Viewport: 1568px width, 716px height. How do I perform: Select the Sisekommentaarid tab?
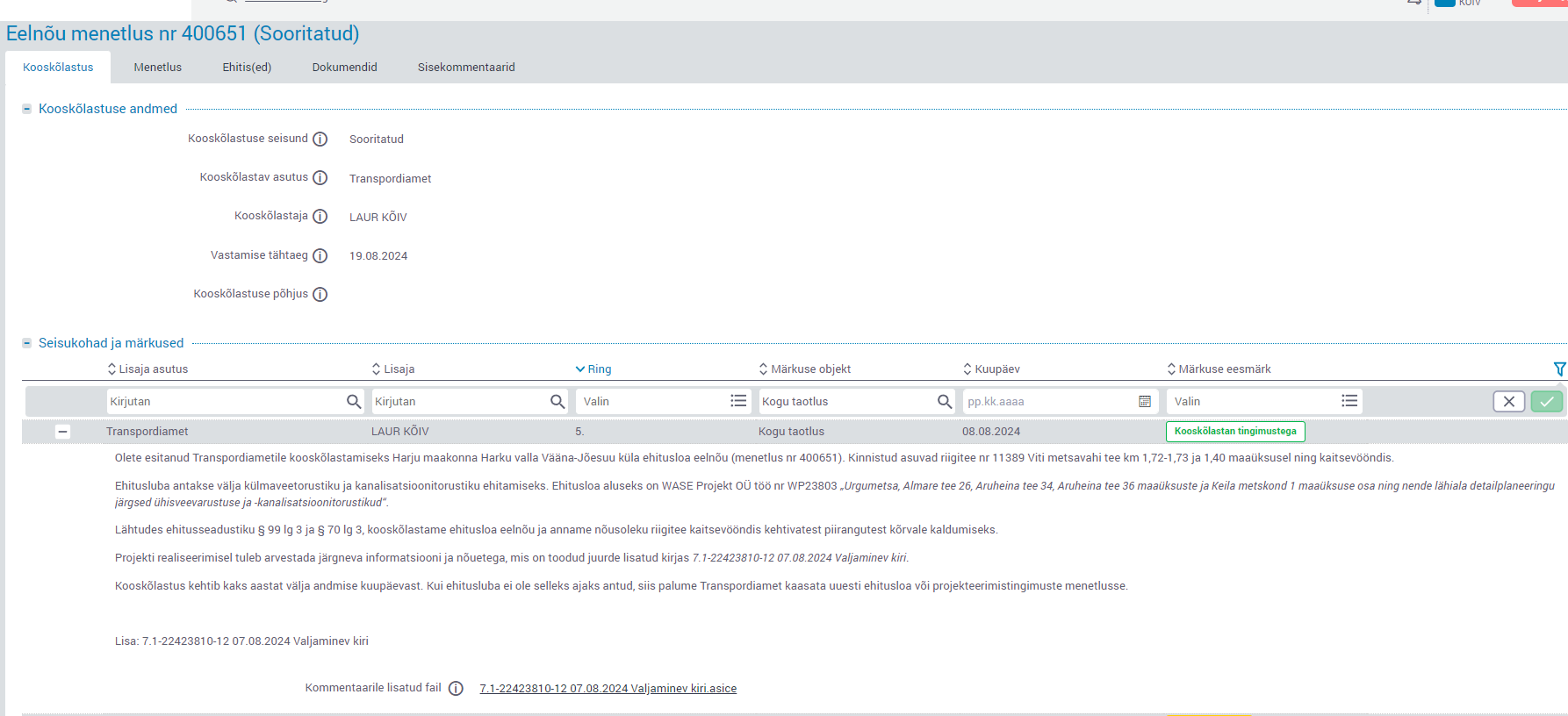(x=466, y=68)
